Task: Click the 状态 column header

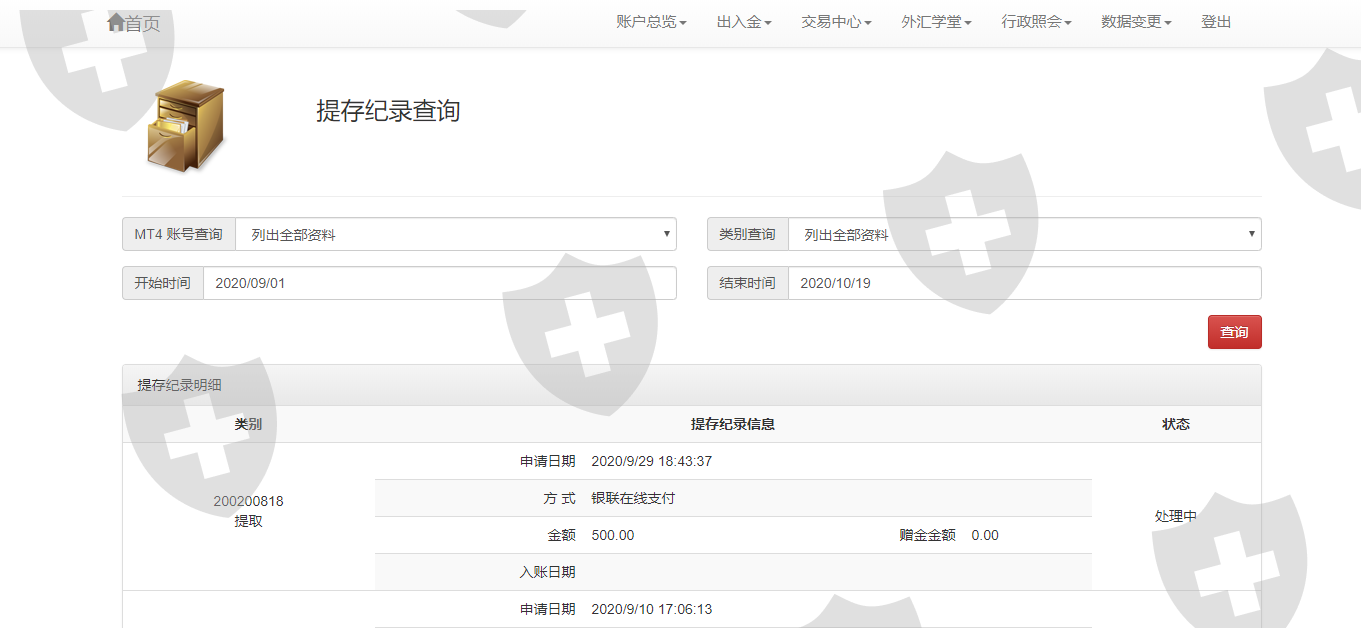Action: tap(1176, 424)
